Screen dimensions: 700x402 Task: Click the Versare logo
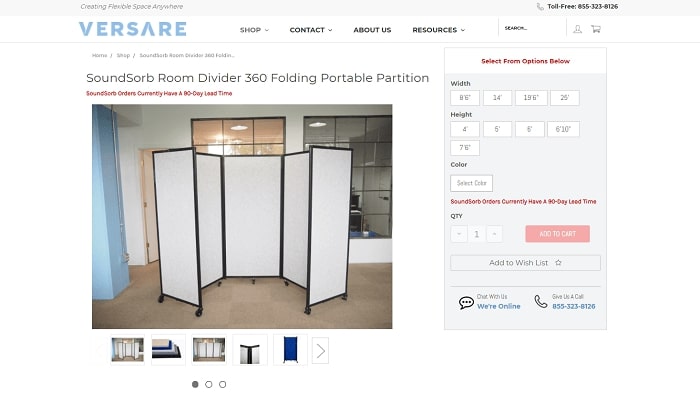[133, 29]
